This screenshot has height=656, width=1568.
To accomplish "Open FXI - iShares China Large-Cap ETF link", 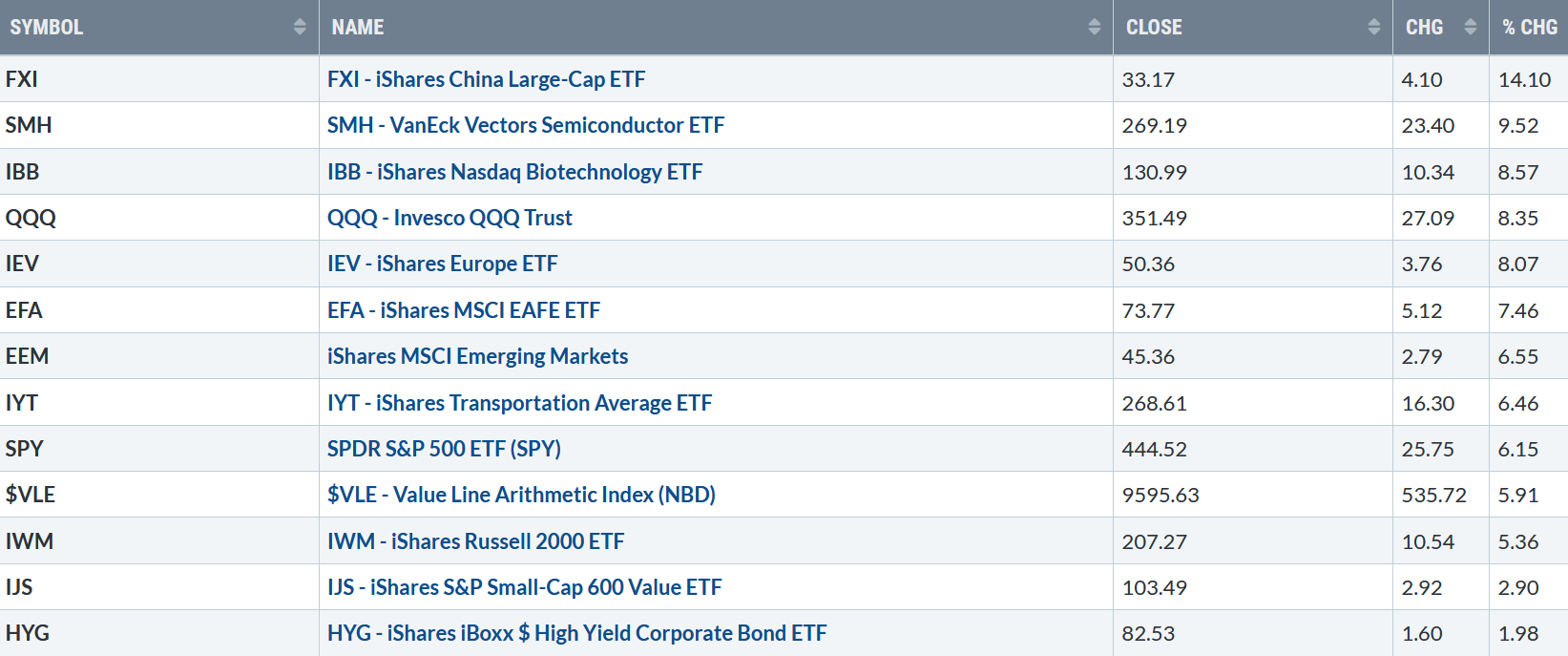I will (x=486, y=79).
